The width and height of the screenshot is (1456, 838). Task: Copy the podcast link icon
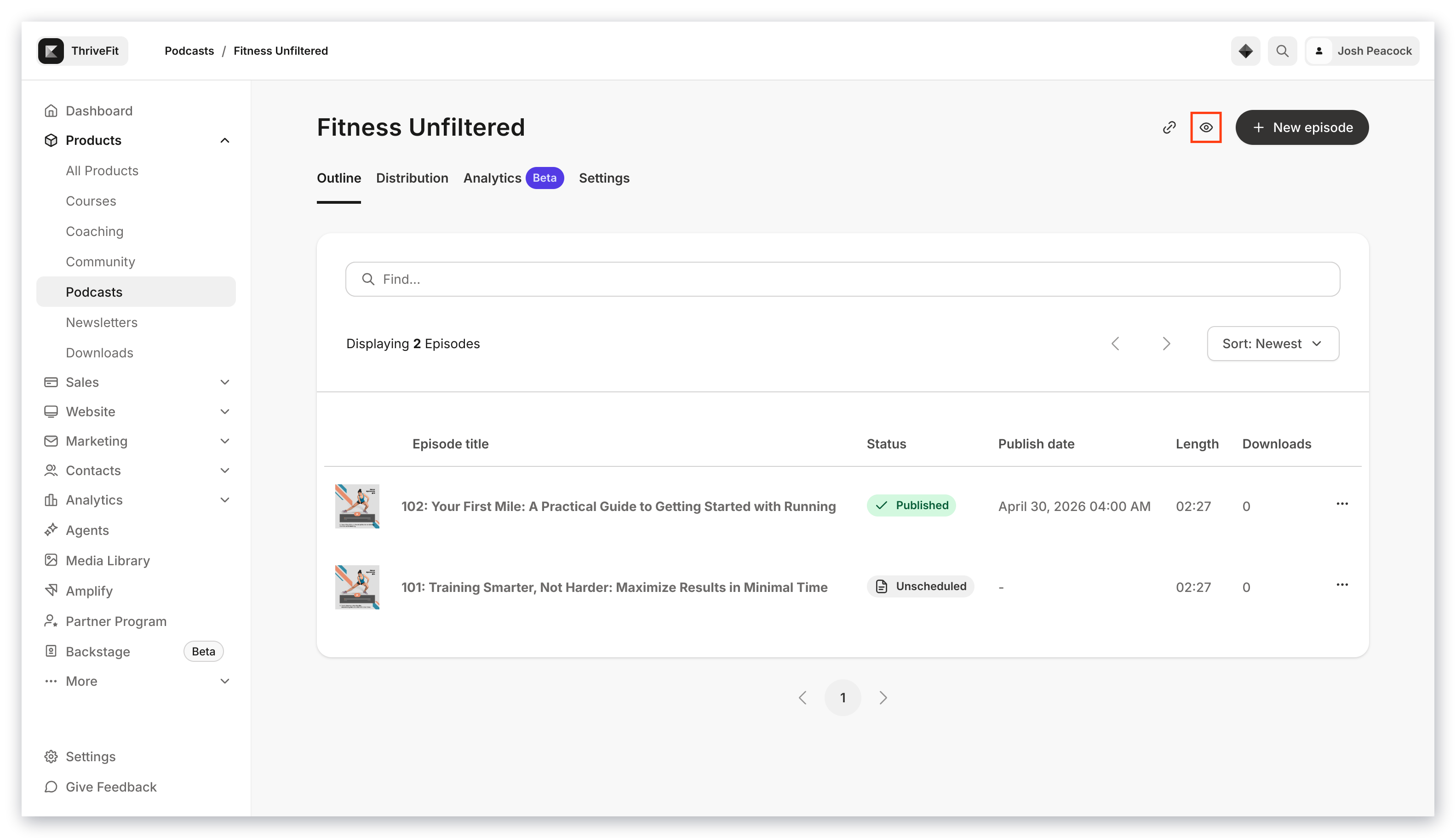[x=1169, y=127]
